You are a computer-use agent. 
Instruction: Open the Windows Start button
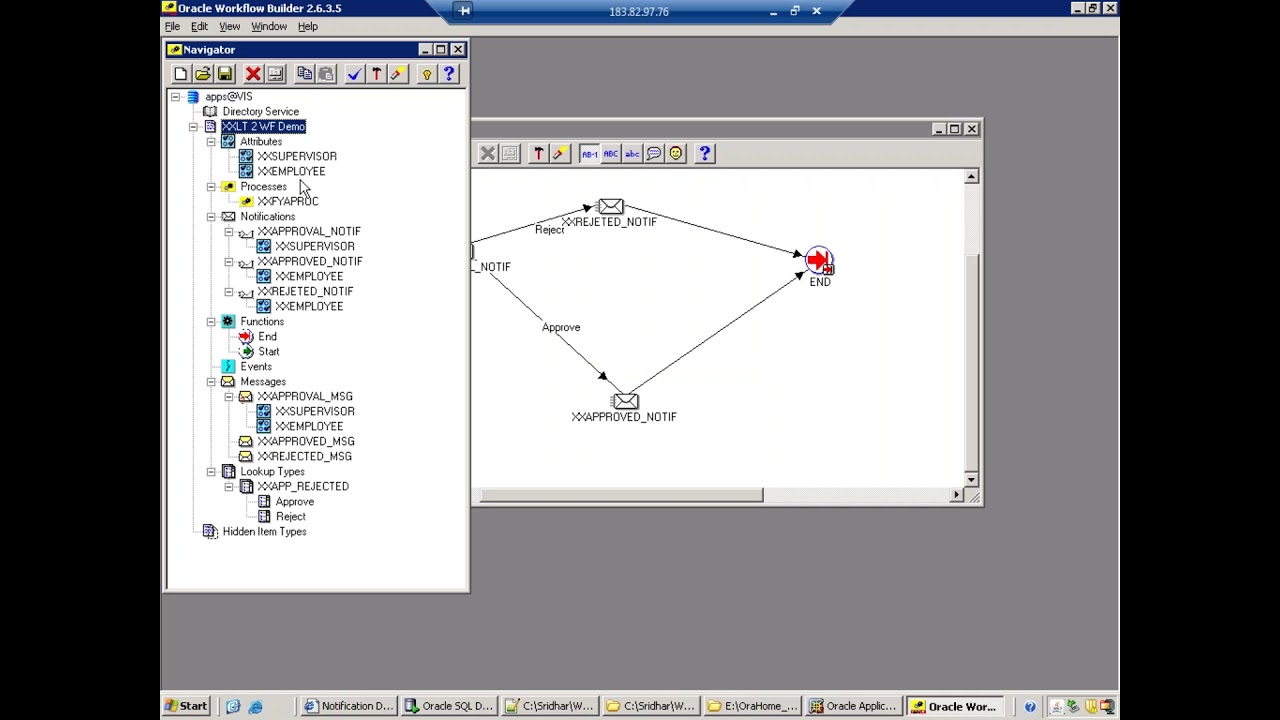pos(186,706)
